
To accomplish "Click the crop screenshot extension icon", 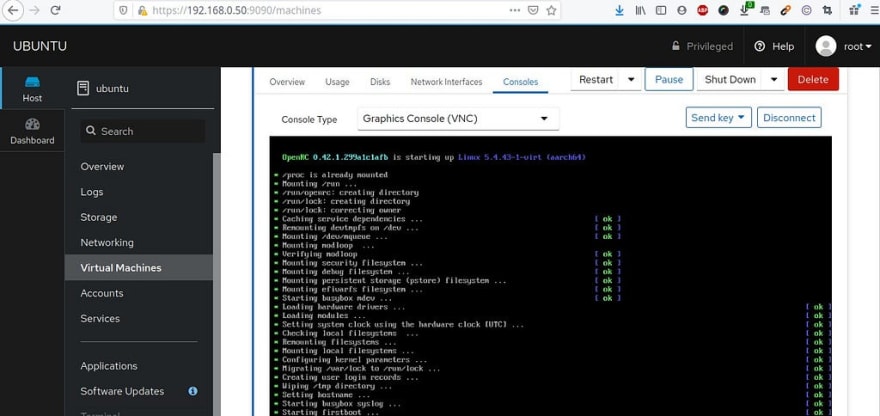I will 827,10.
